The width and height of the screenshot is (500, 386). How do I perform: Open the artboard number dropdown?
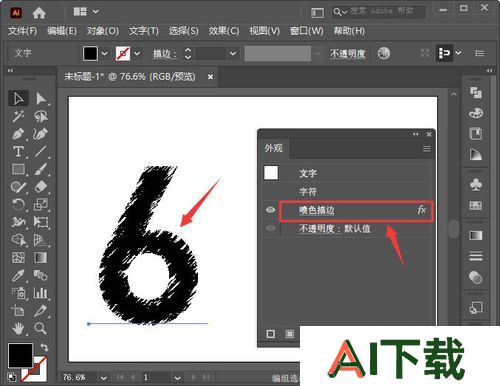177,378
